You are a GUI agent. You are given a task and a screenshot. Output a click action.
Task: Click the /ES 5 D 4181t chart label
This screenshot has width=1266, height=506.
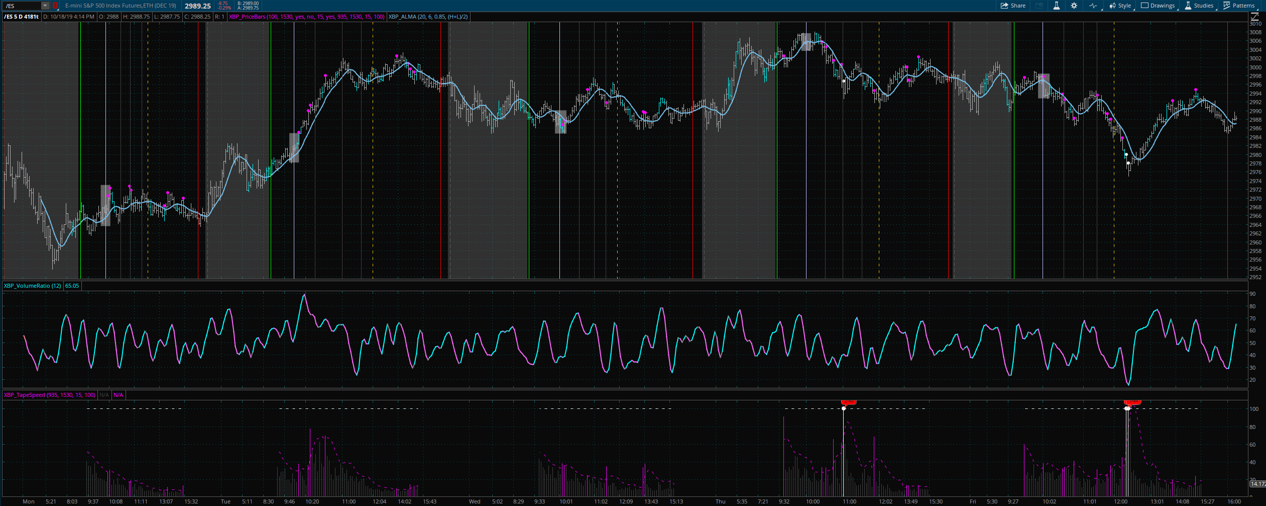point(21,17)
